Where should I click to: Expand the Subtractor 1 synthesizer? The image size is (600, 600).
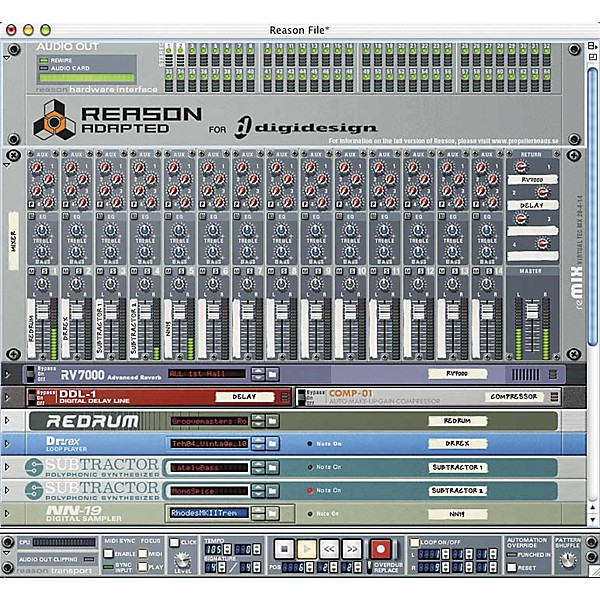7,467
